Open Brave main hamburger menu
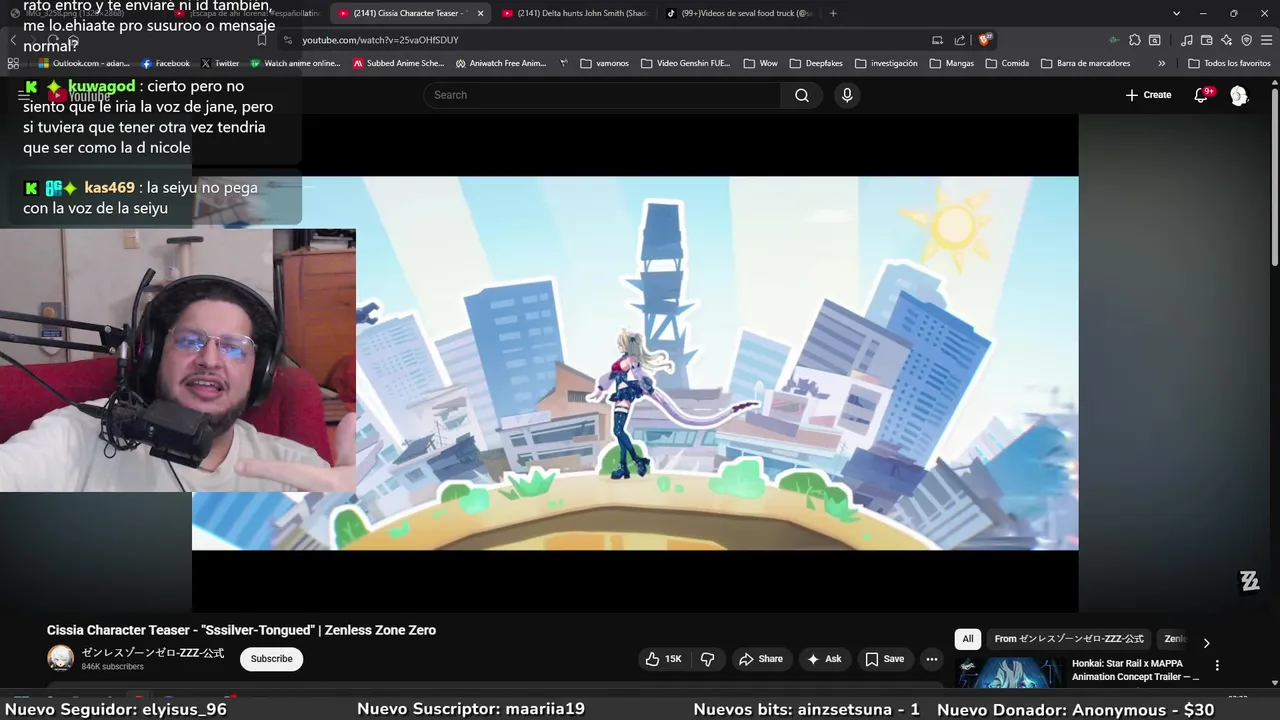Screen dimensions: 1280x720 pyautogui.click(x=1266, y=40)
